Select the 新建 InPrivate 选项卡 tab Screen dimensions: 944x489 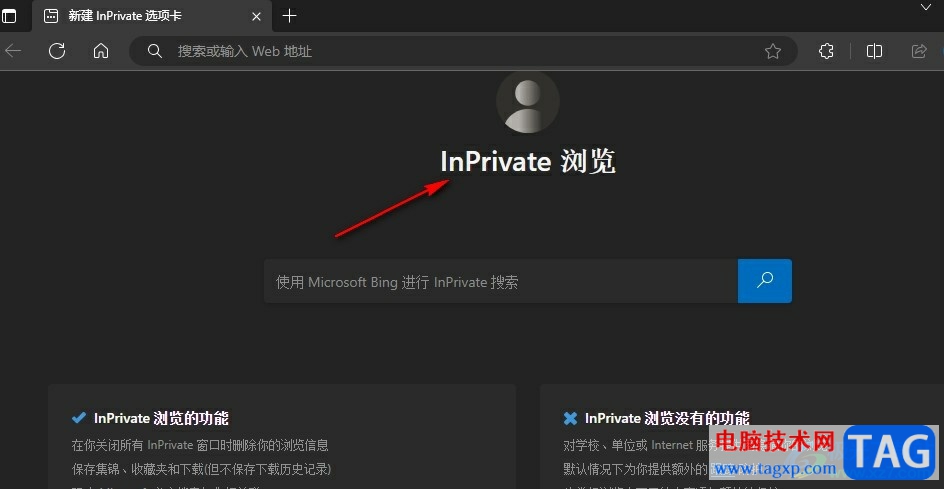click(152, 16)
